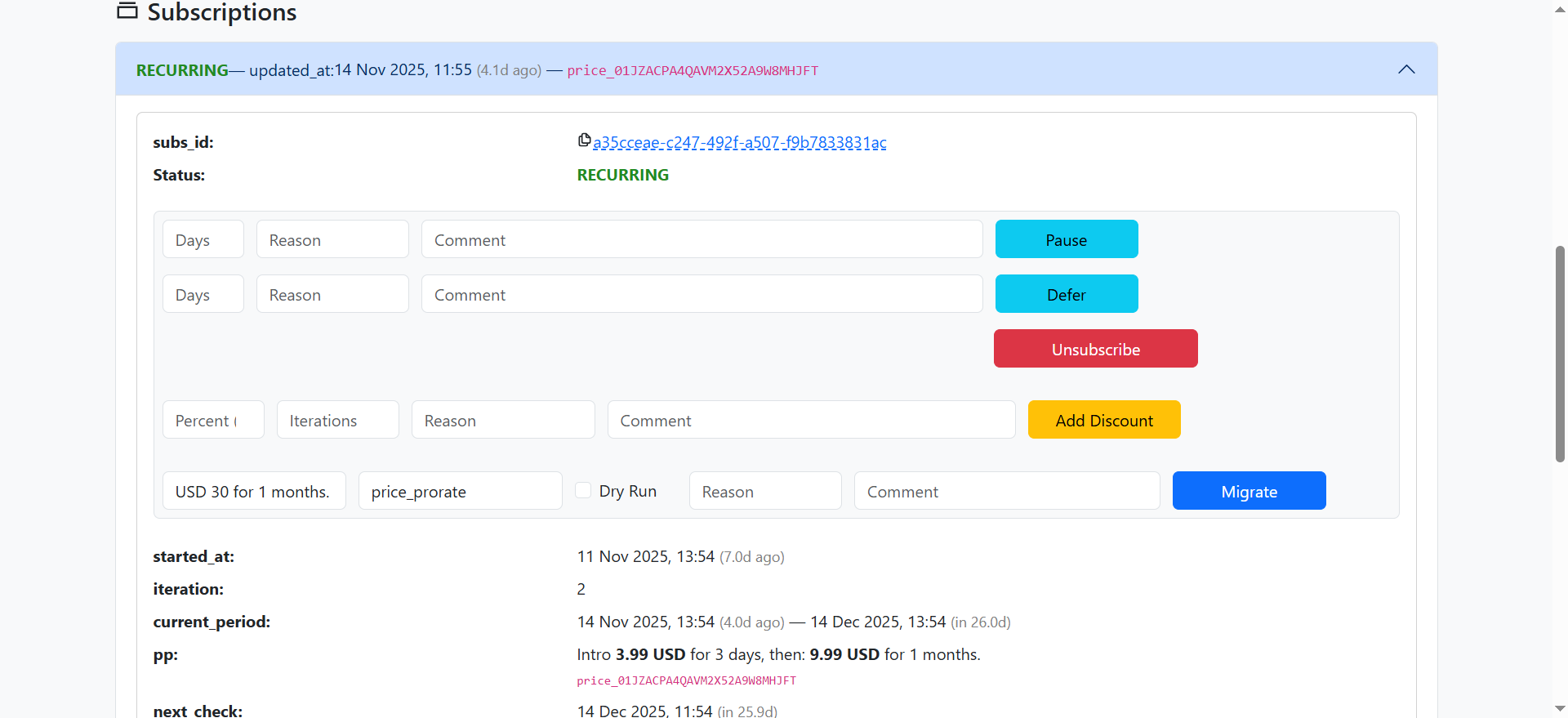The height and width of the screenshot is (718, 1568).
Task: Click the Dry Run label text
Action: point(628,491)
